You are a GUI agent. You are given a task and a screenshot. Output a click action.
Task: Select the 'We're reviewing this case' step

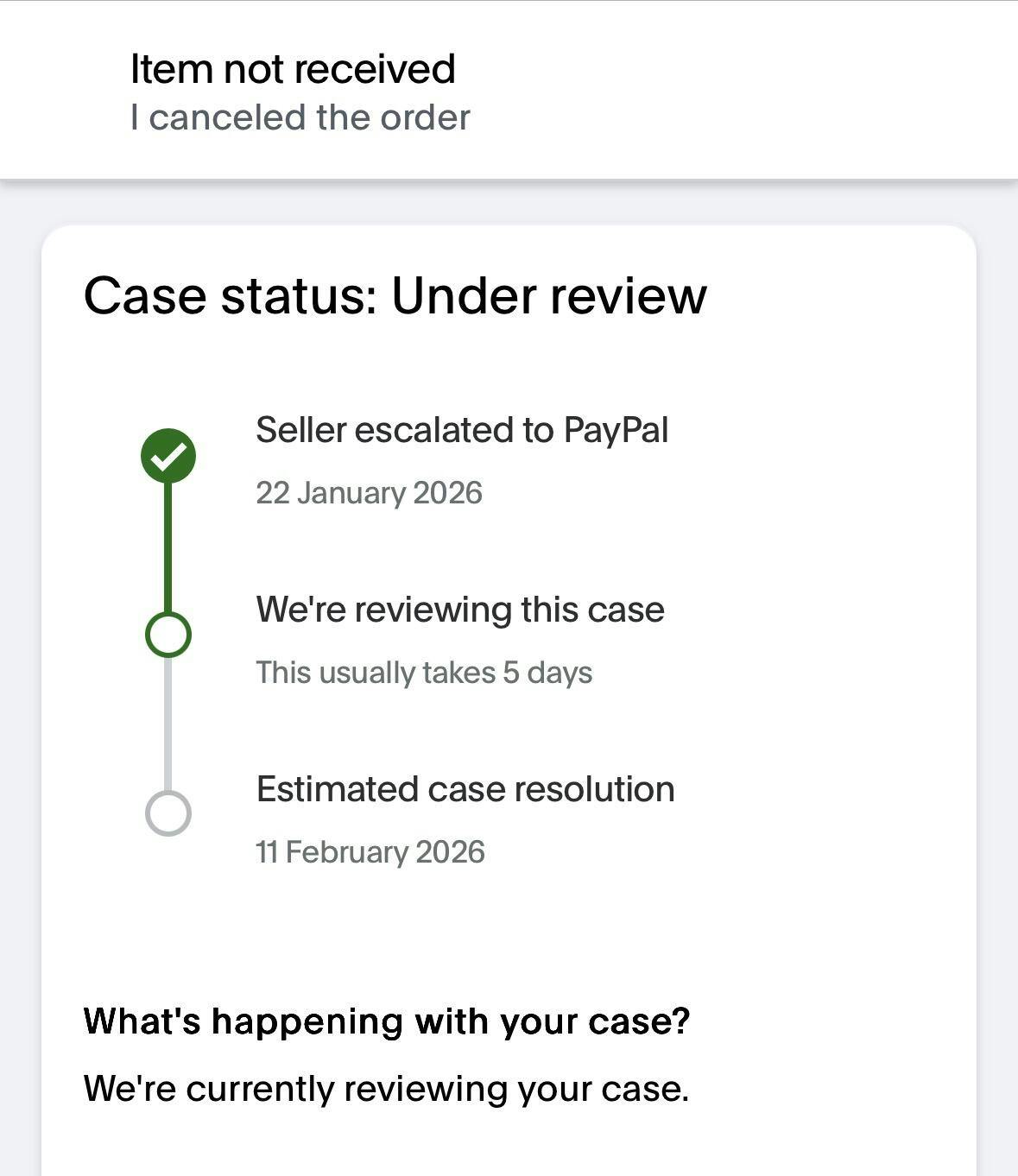point(460,610)
